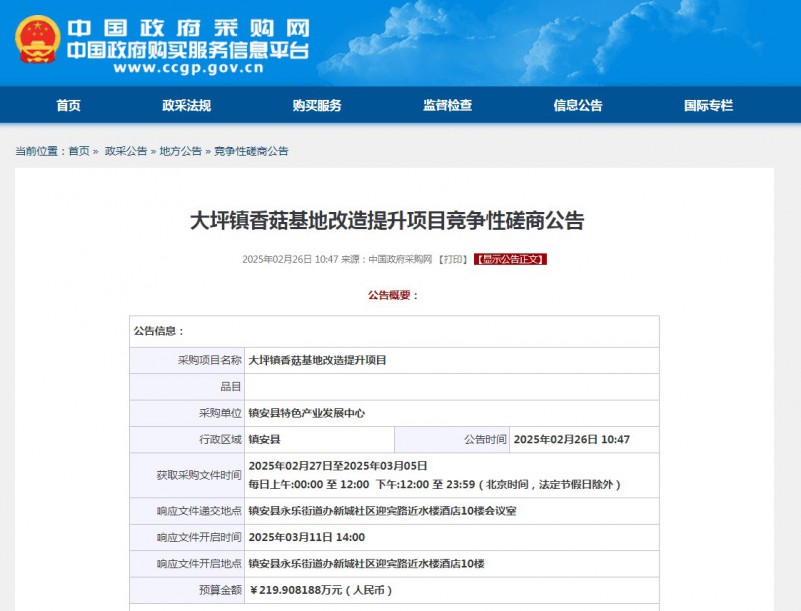Click the 中国政府购买服务信息平台 subtitle
Screen dimensions: 801x611
click(x=188, y=50)
